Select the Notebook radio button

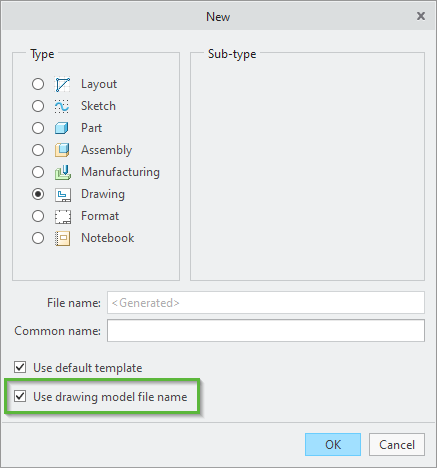click(38, 238)
